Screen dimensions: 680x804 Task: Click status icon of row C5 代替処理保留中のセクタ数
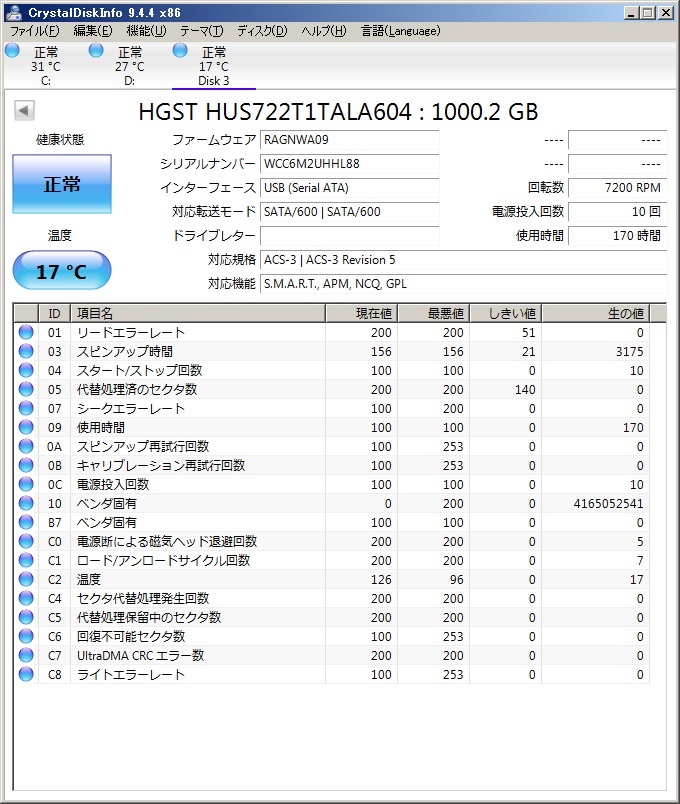click(26, 617)
